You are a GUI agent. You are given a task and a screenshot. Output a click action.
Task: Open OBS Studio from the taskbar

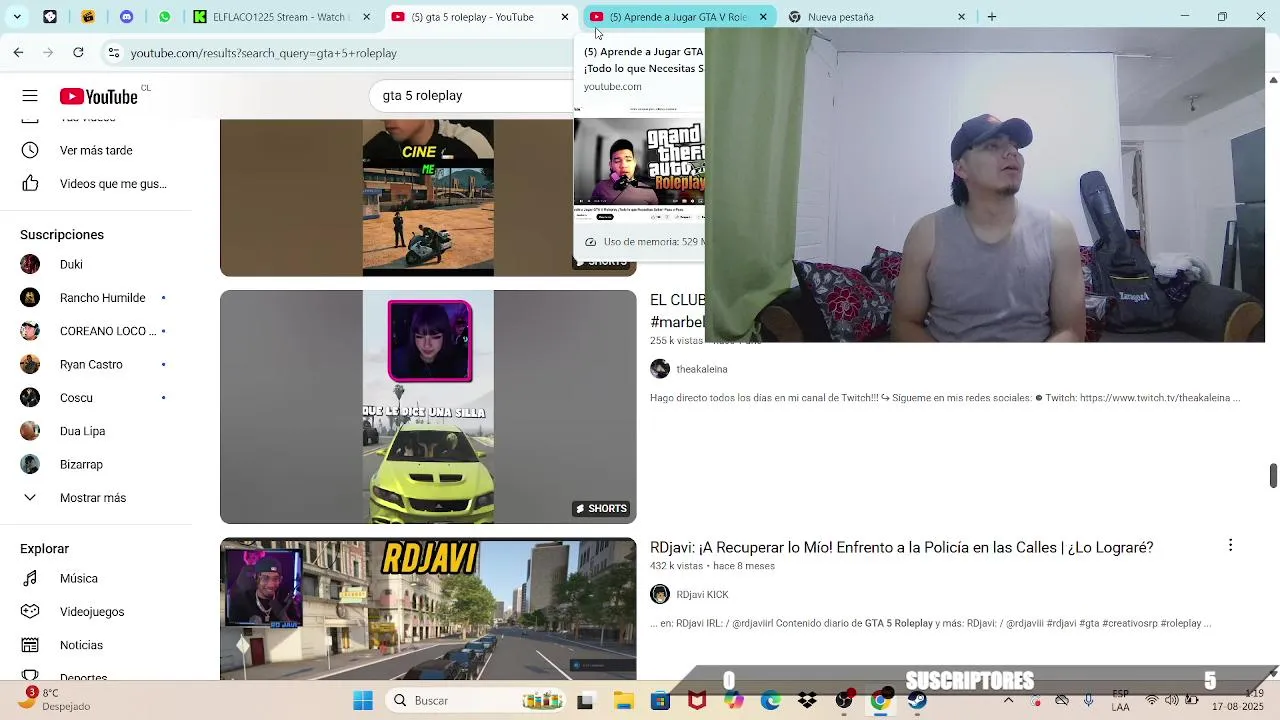[844, 701]
